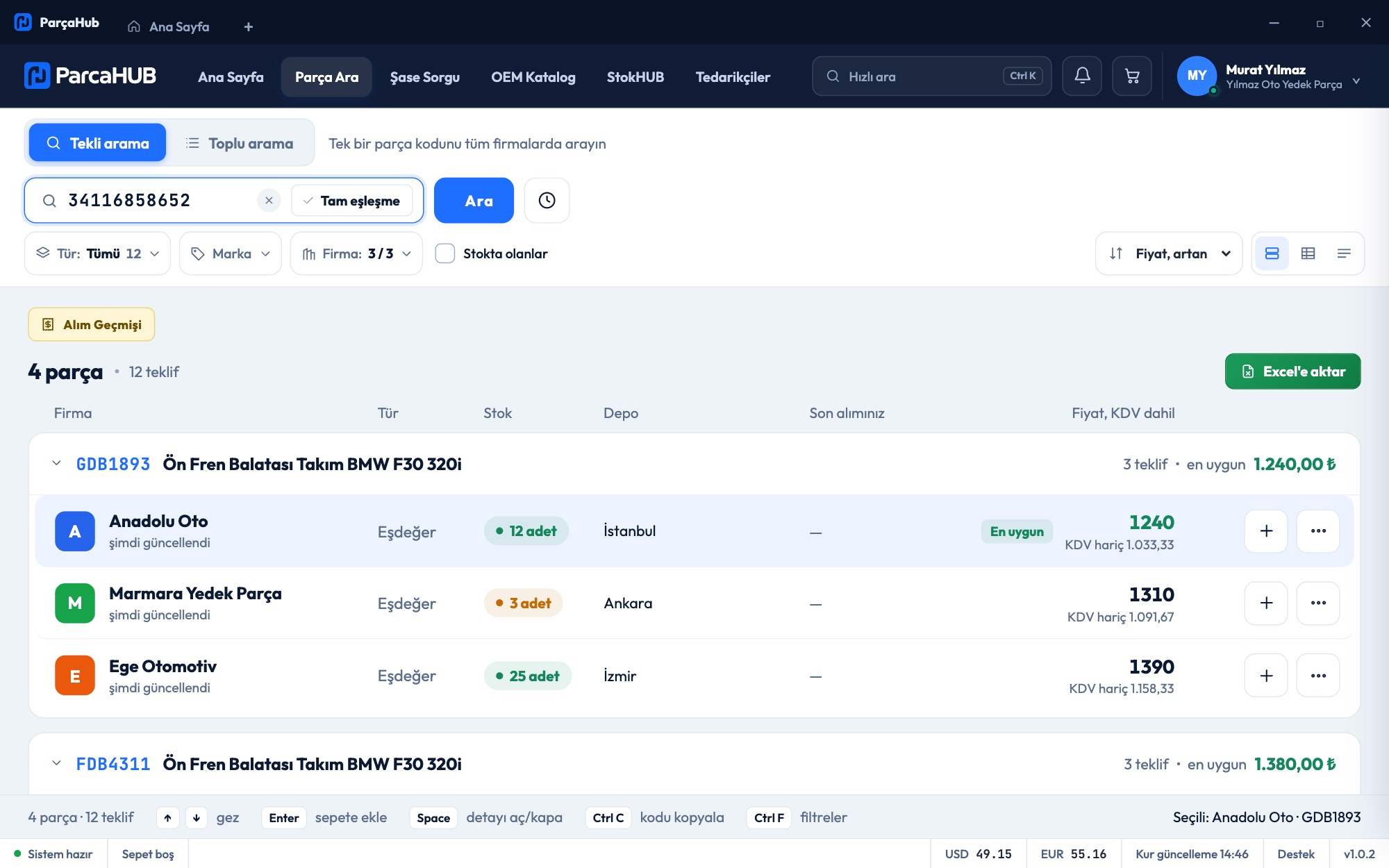1389x868 pixels.
Task: Open notifications bell icon
Action: pos(1082,76)
